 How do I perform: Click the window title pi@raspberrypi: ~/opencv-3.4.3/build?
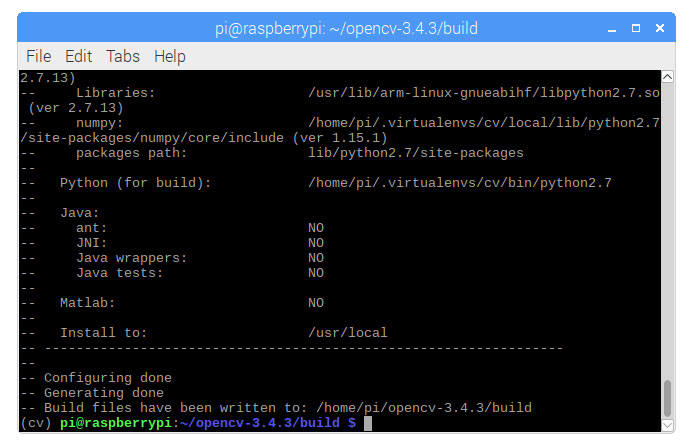coord(346,28)
